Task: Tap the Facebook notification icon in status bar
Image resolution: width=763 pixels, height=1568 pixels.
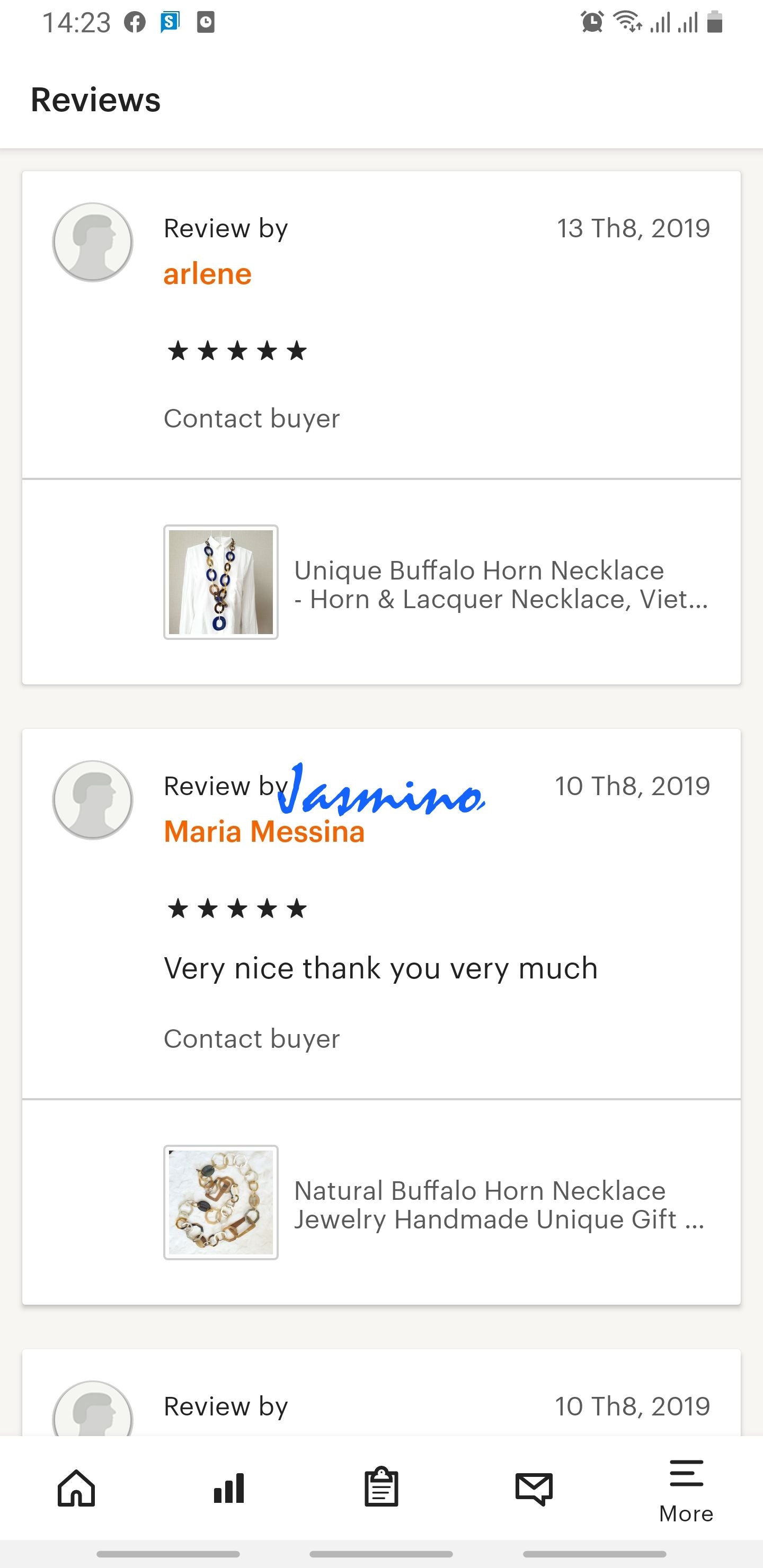Action: (x=135, y=23)
